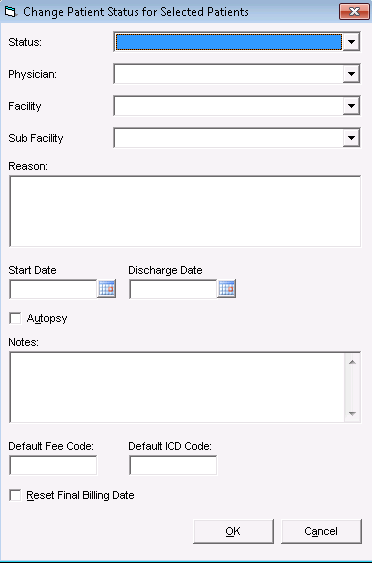Expand the Status dropdown arrow
Image resolution: width=372 pixels, height=563 pixels.
click(351, 42)
